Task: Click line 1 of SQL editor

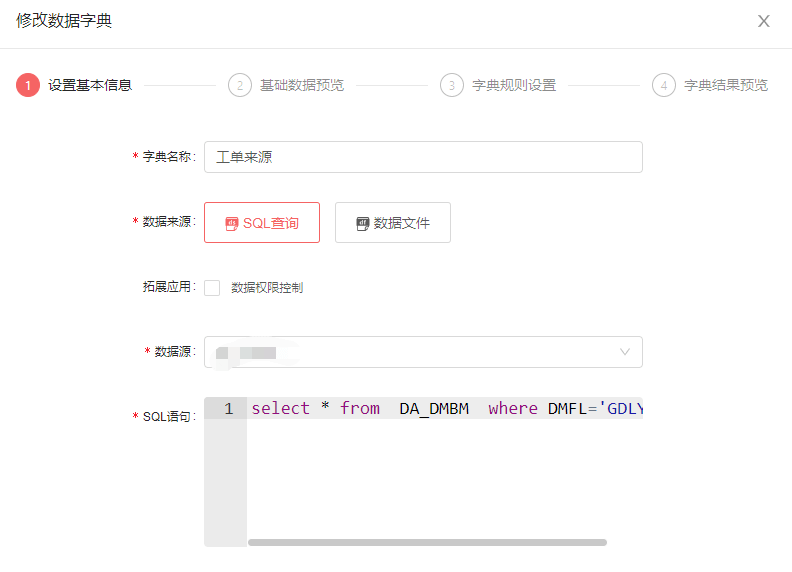Action: tap(445, 409)
